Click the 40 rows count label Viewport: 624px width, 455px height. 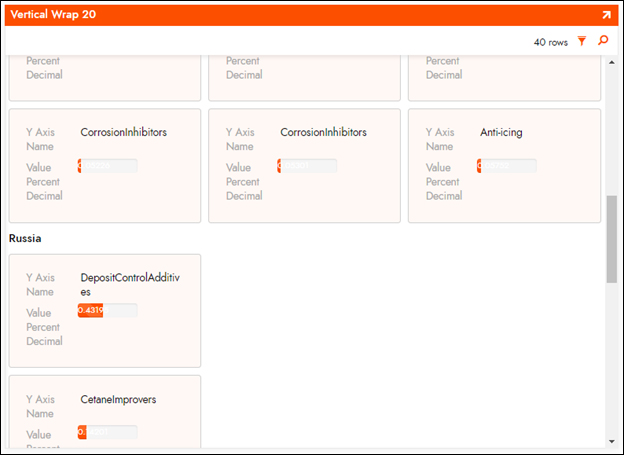pos(550,43)
